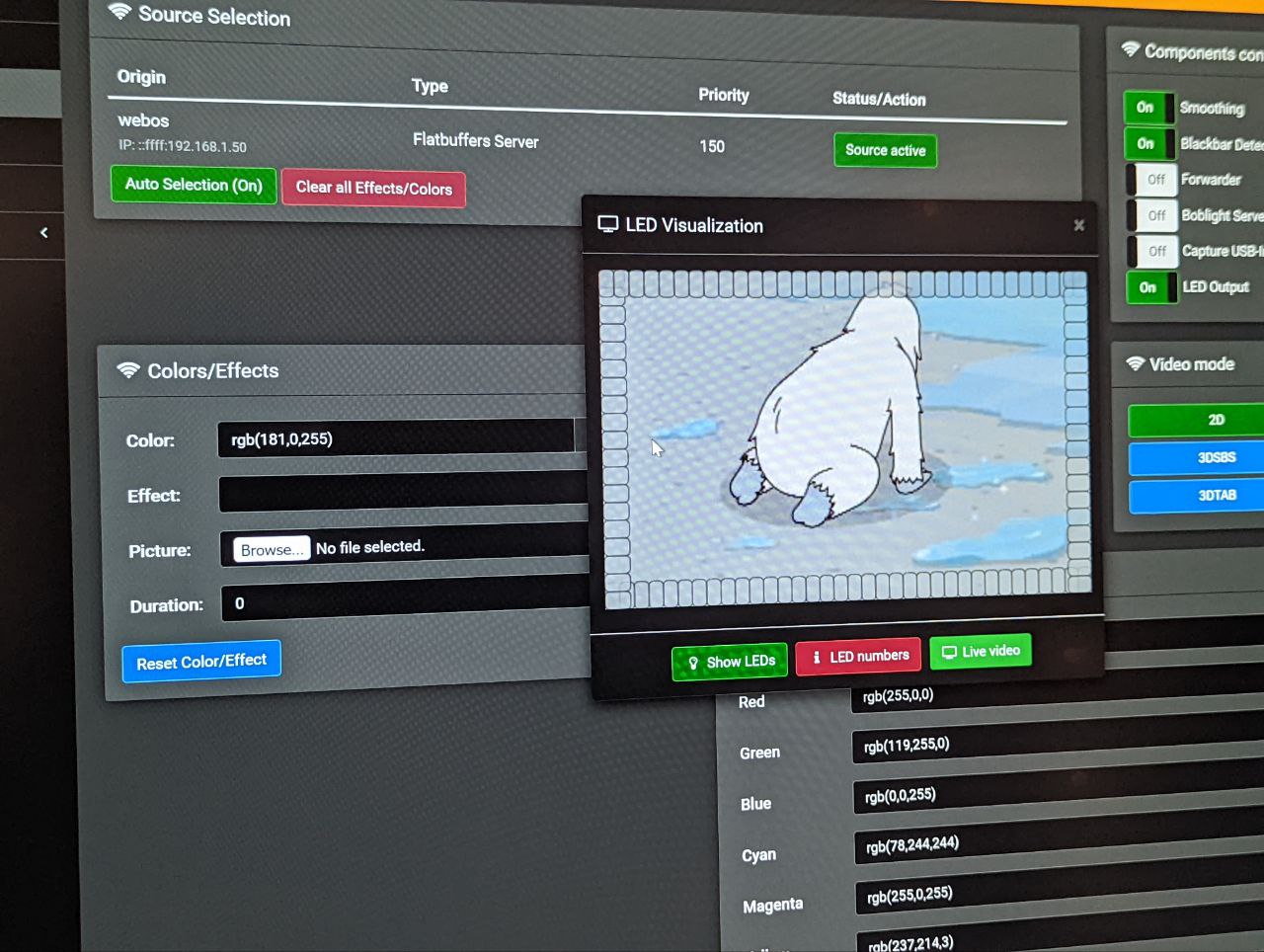Image resolution: width=1264 pixels, height=952 pixels.
Task: Click the 'Type' column header
Action: 430,86
